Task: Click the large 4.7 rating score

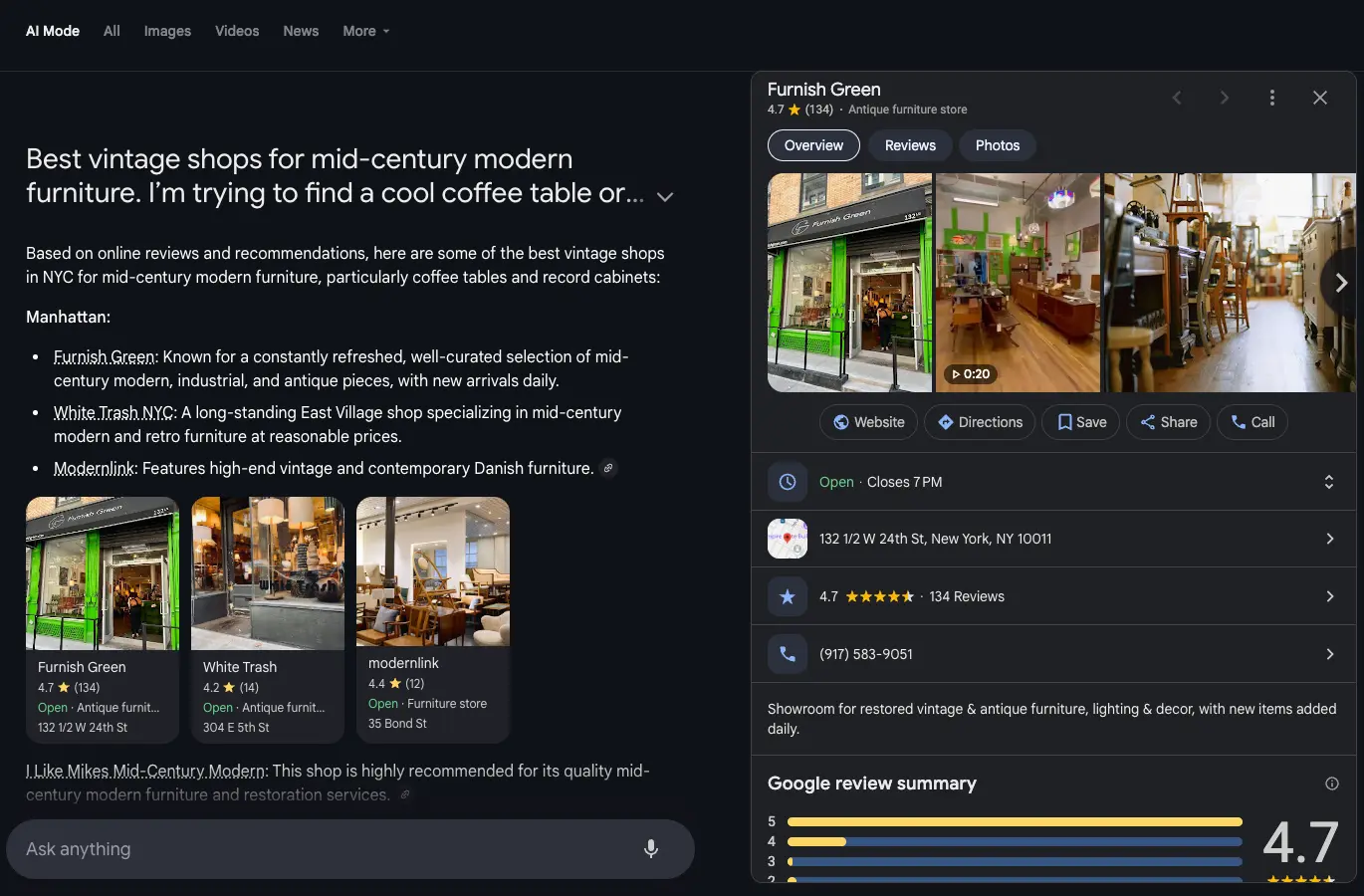Action: (x=1300, y=842)
